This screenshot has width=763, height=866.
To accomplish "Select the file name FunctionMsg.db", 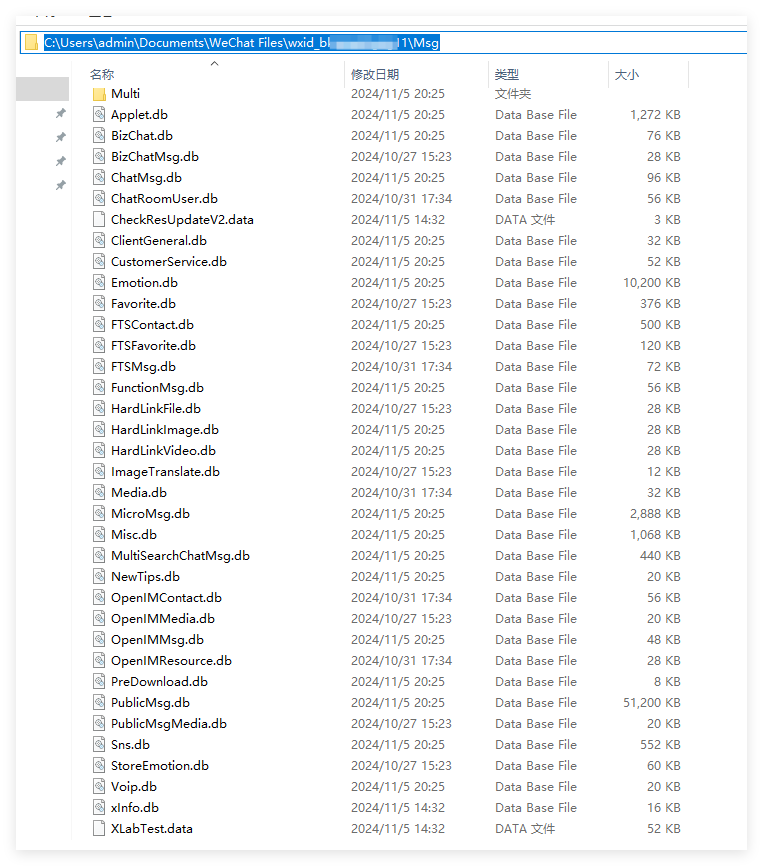I will 157,388.
